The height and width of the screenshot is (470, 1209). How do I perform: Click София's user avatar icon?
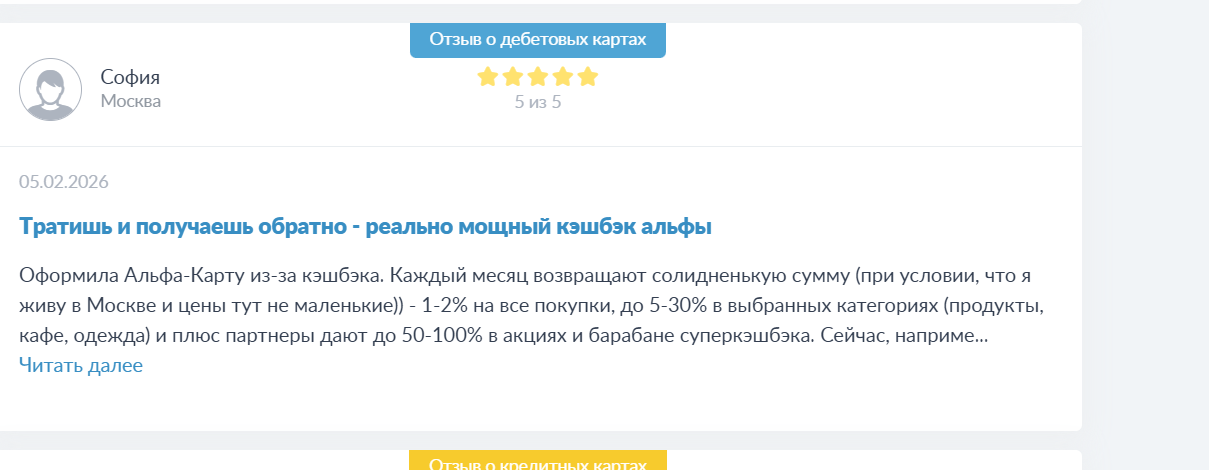pyautogui.click(x=50, y=89)
